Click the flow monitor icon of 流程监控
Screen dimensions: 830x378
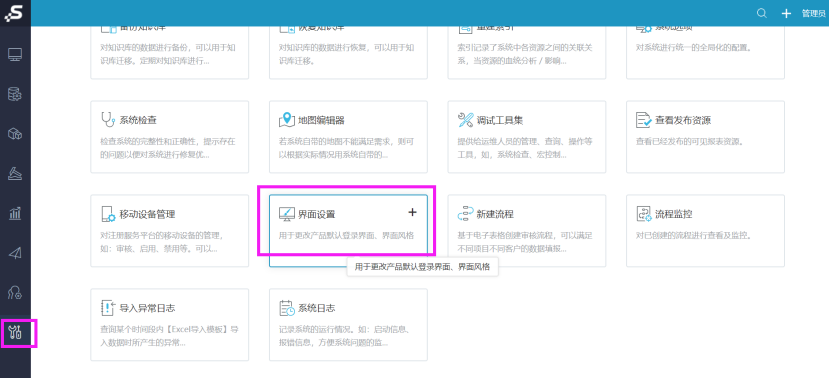644,214
